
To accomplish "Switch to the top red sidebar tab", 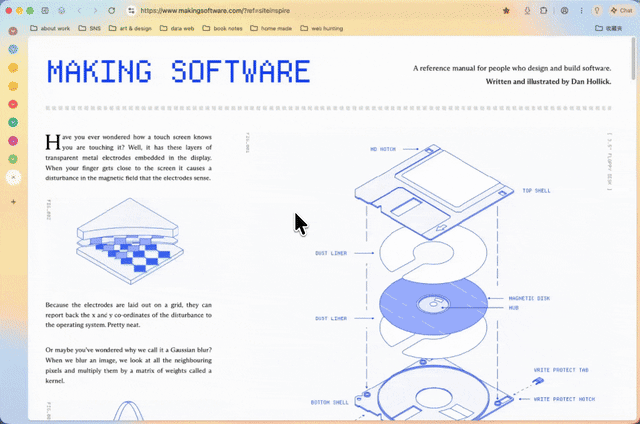I will [x=13, y=31].
